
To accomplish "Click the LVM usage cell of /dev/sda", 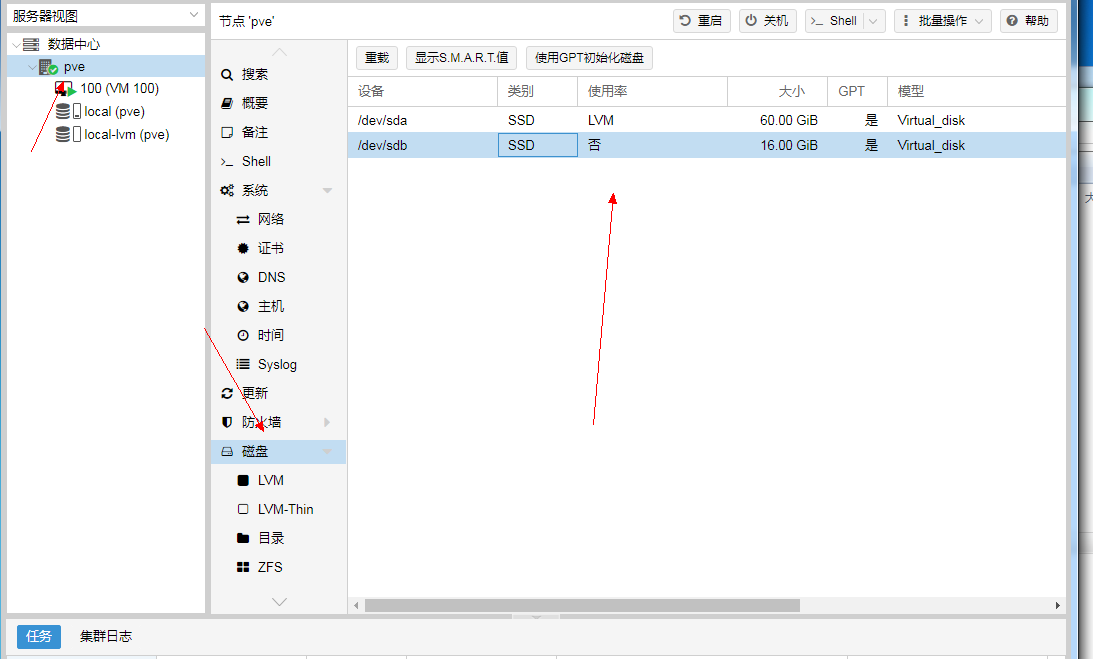I will tap(652, 120).
